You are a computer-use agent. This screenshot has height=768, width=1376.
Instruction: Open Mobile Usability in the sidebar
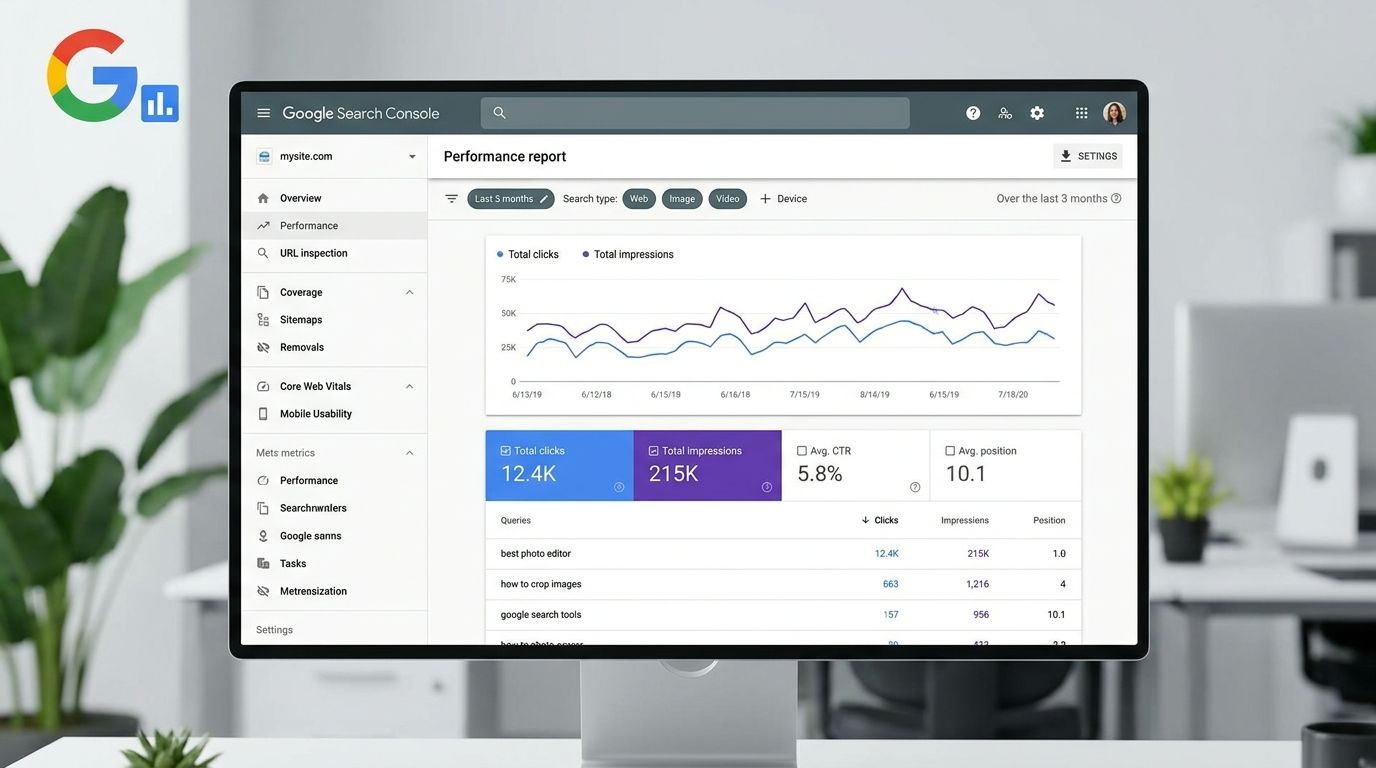tap(334, 414)
